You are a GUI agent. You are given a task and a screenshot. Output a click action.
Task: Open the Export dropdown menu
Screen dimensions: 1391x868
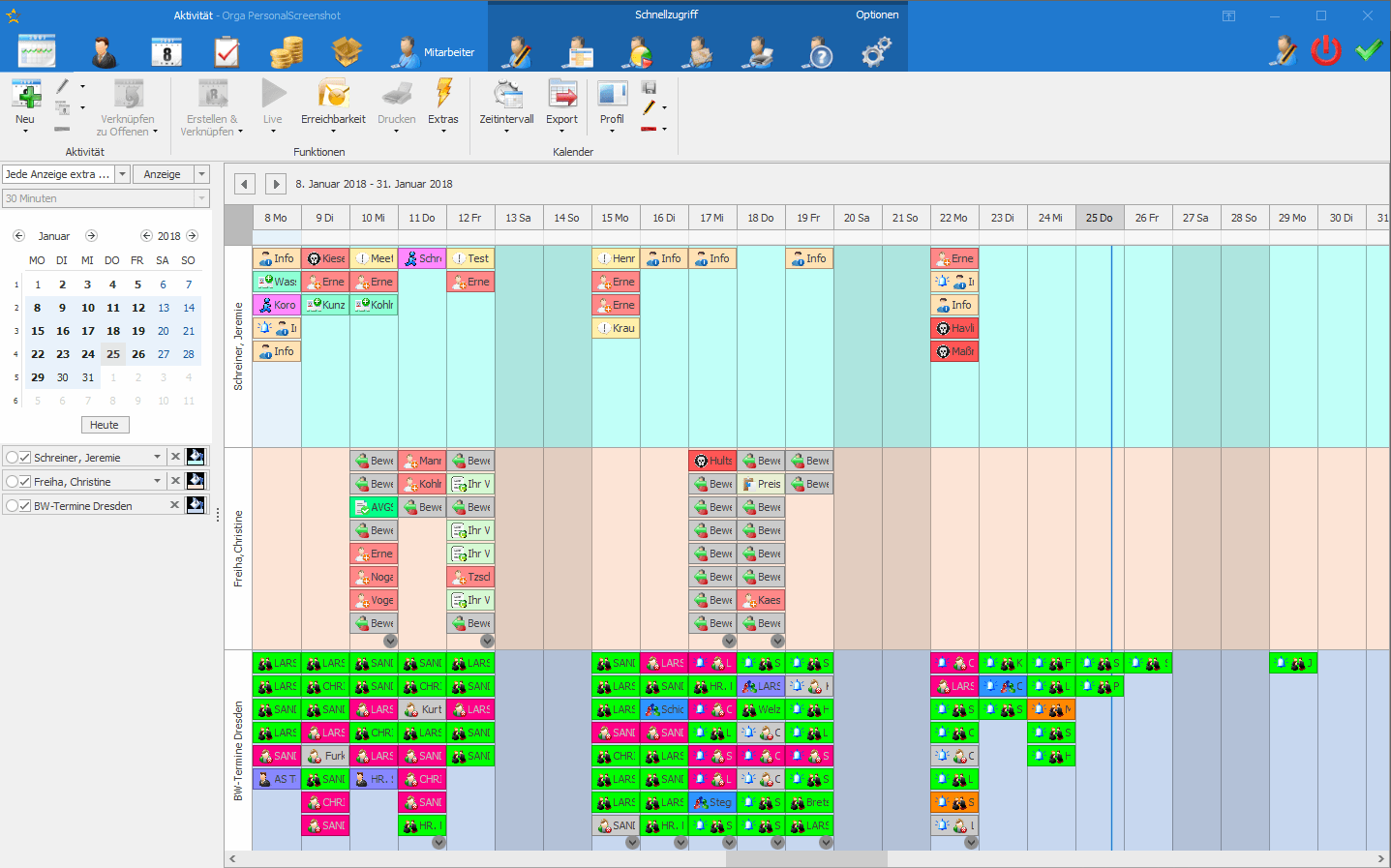(561, 132)
